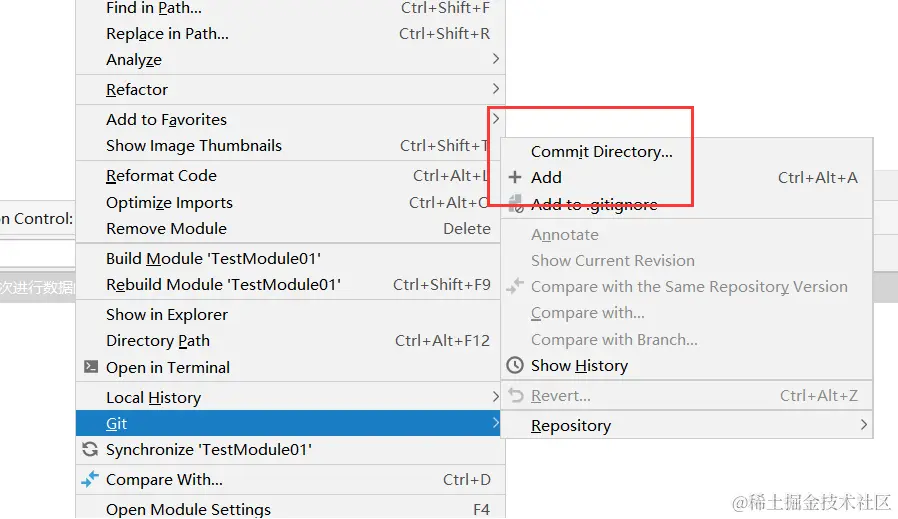Click the Ctrl+Alt+F12 shortcut text
This screenshot has height=519, width=898.
point(442,341)
